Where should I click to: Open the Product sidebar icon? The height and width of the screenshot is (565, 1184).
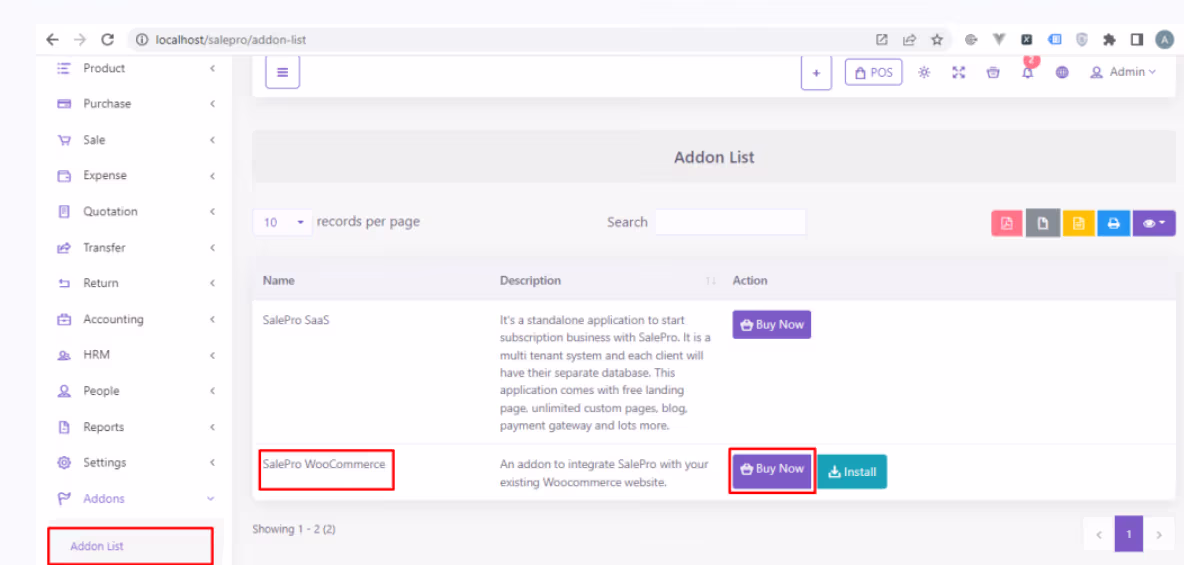[64, 68]
